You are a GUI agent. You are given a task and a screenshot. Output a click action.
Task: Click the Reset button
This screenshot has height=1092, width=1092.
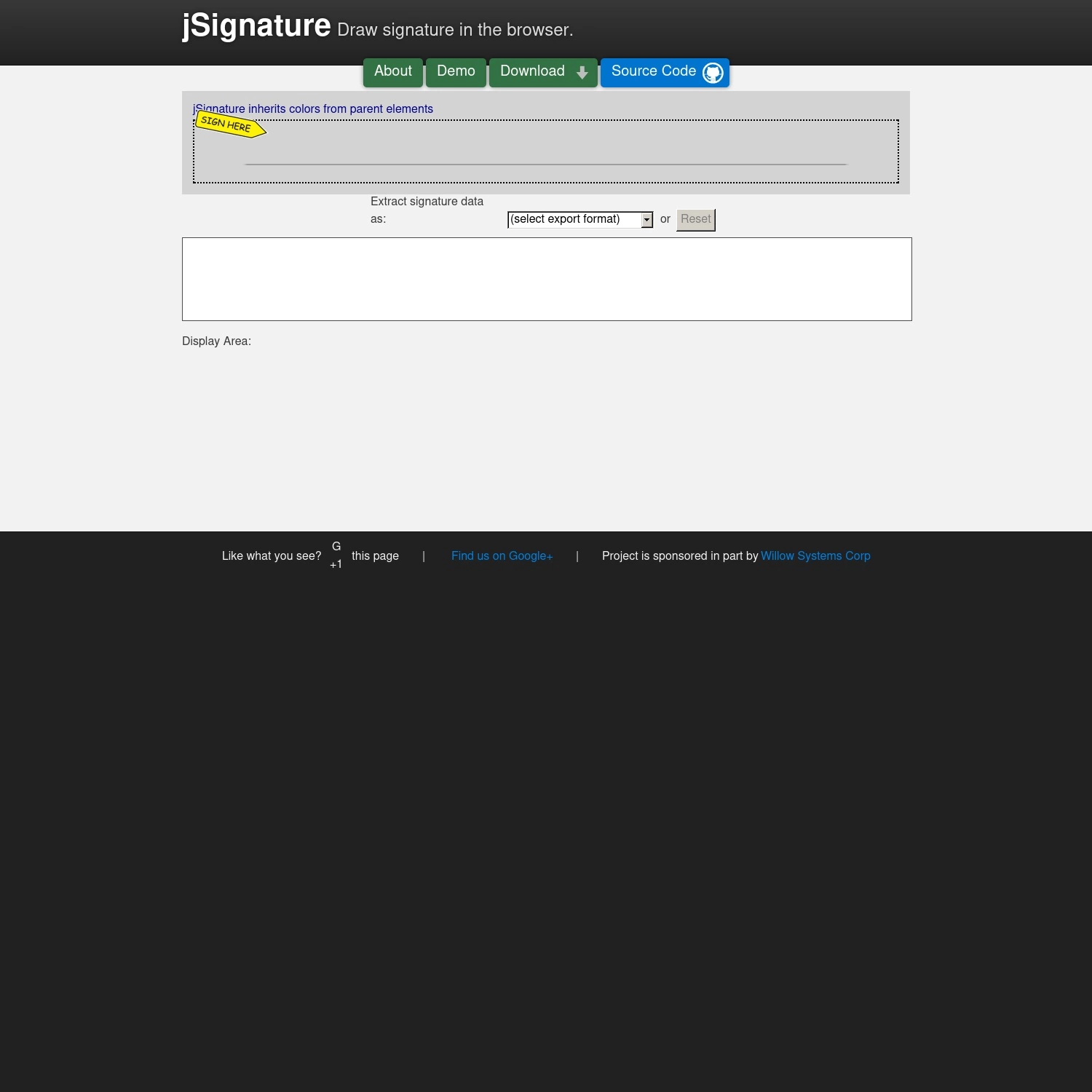click(x=696, y=220)
